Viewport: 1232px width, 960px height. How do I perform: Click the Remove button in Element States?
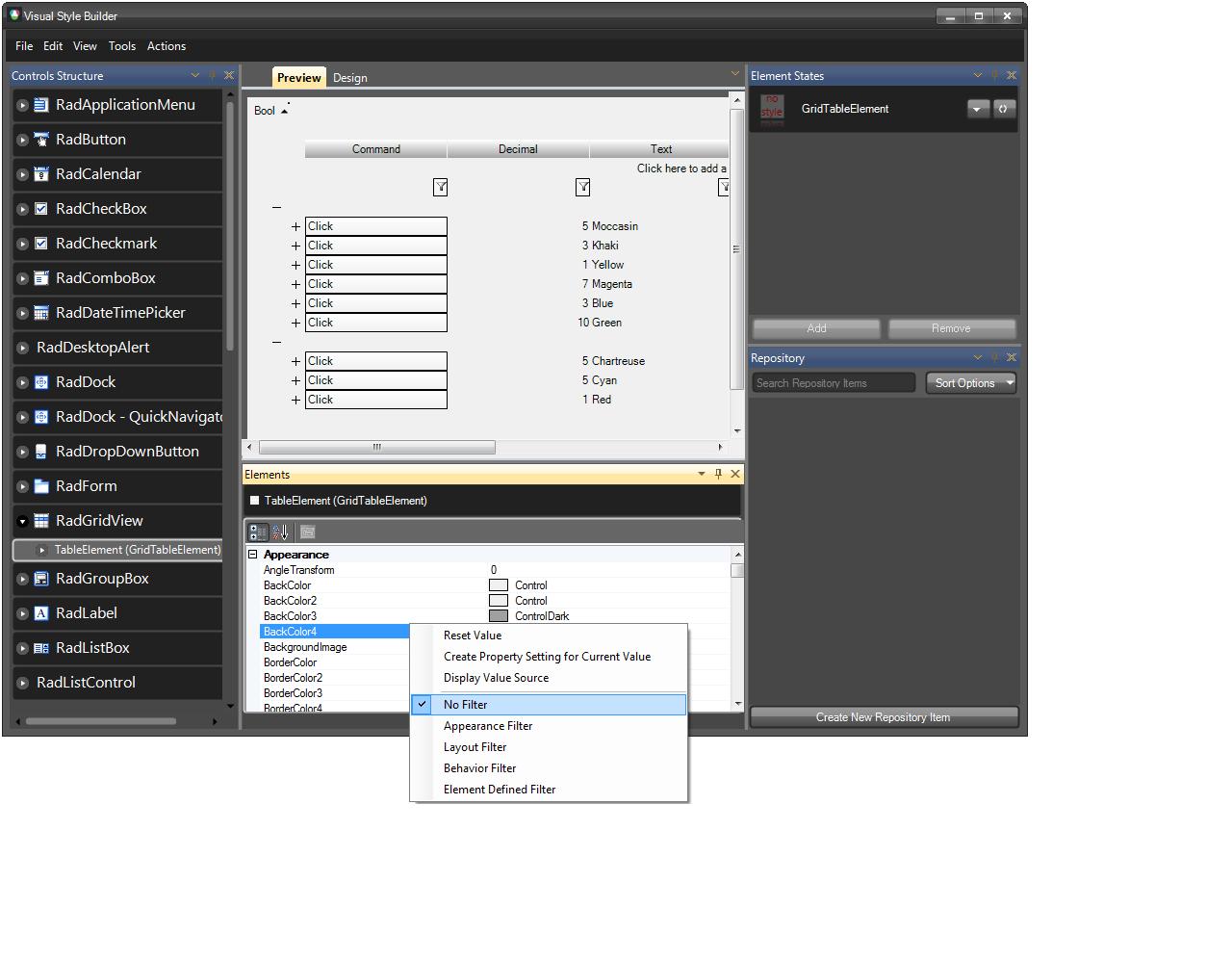951,328
